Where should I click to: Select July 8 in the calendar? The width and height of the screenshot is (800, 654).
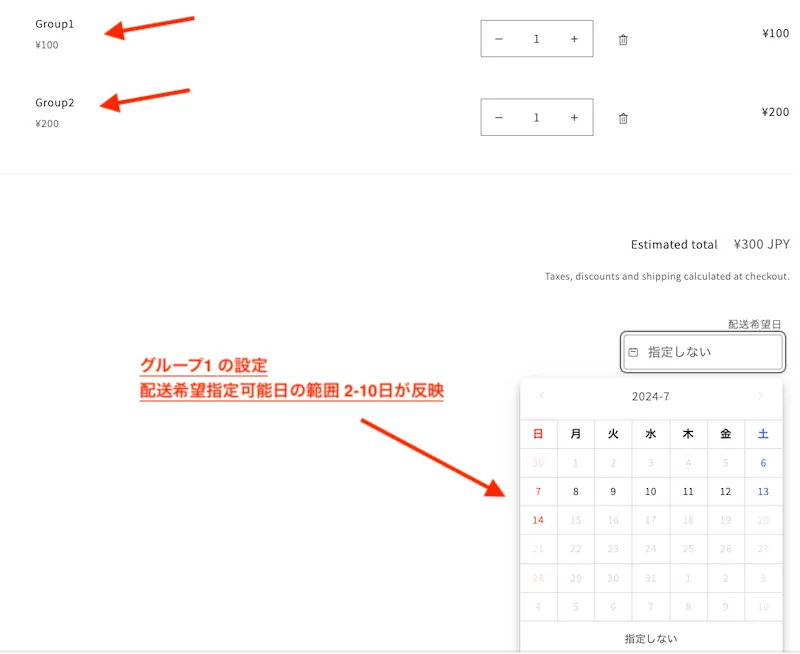click(x=576, y=492)
